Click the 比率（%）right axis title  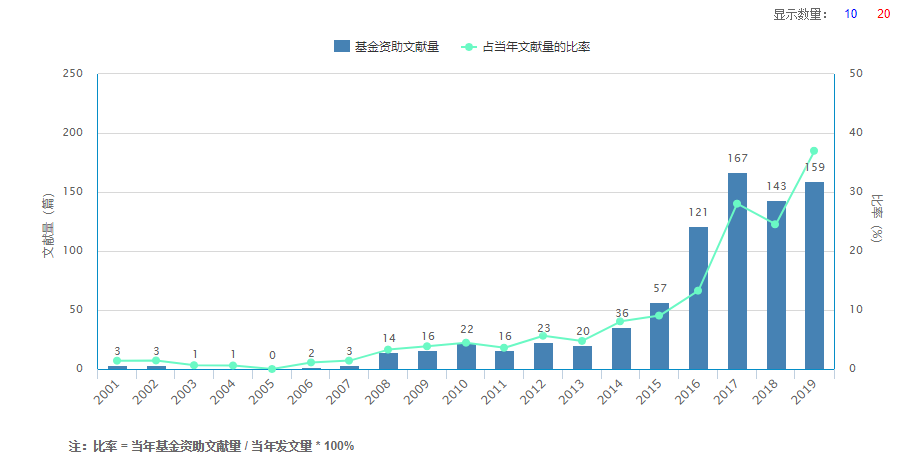click(877, 219)
